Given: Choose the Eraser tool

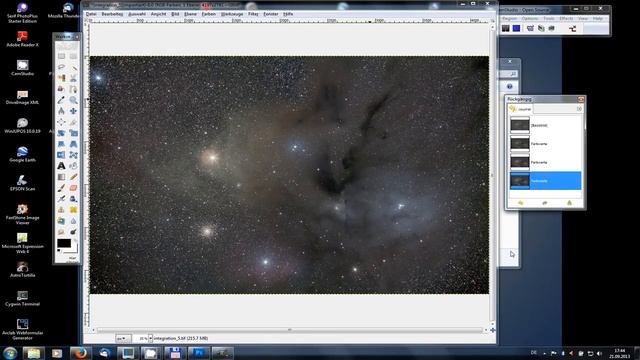Looking at the screenshot, I should pyautogui.click(x=73, y=188).
